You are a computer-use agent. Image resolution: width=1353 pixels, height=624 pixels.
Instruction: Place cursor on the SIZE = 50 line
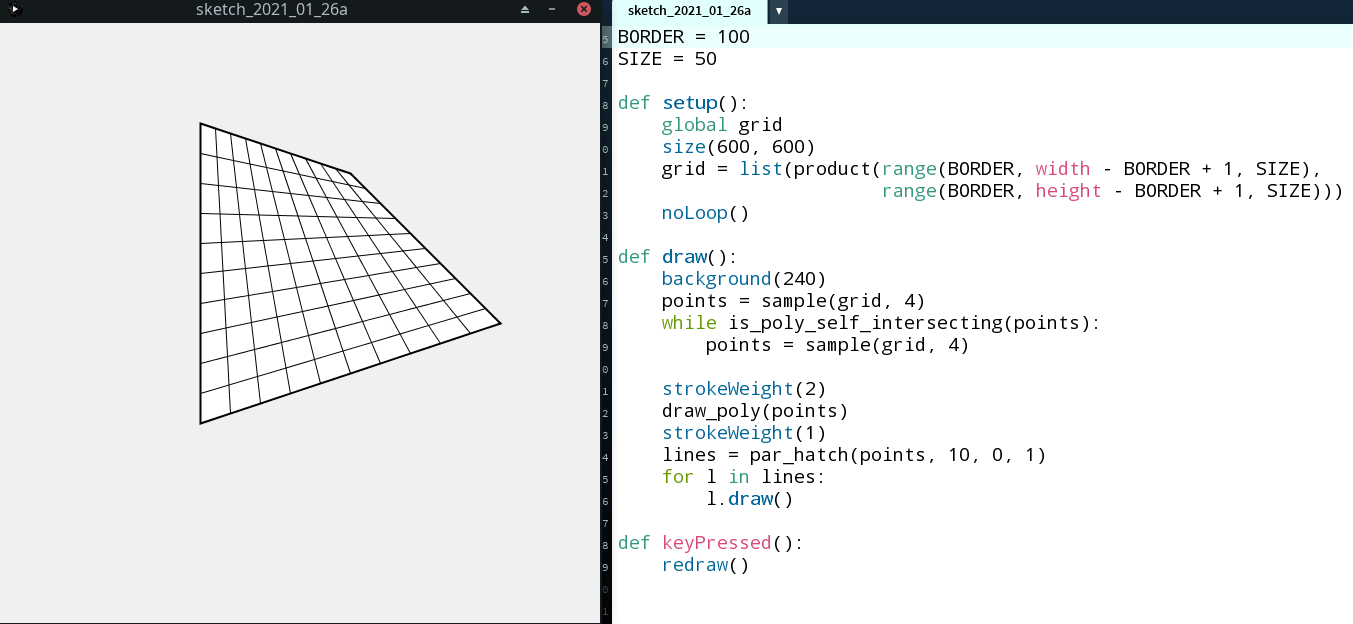667,59
